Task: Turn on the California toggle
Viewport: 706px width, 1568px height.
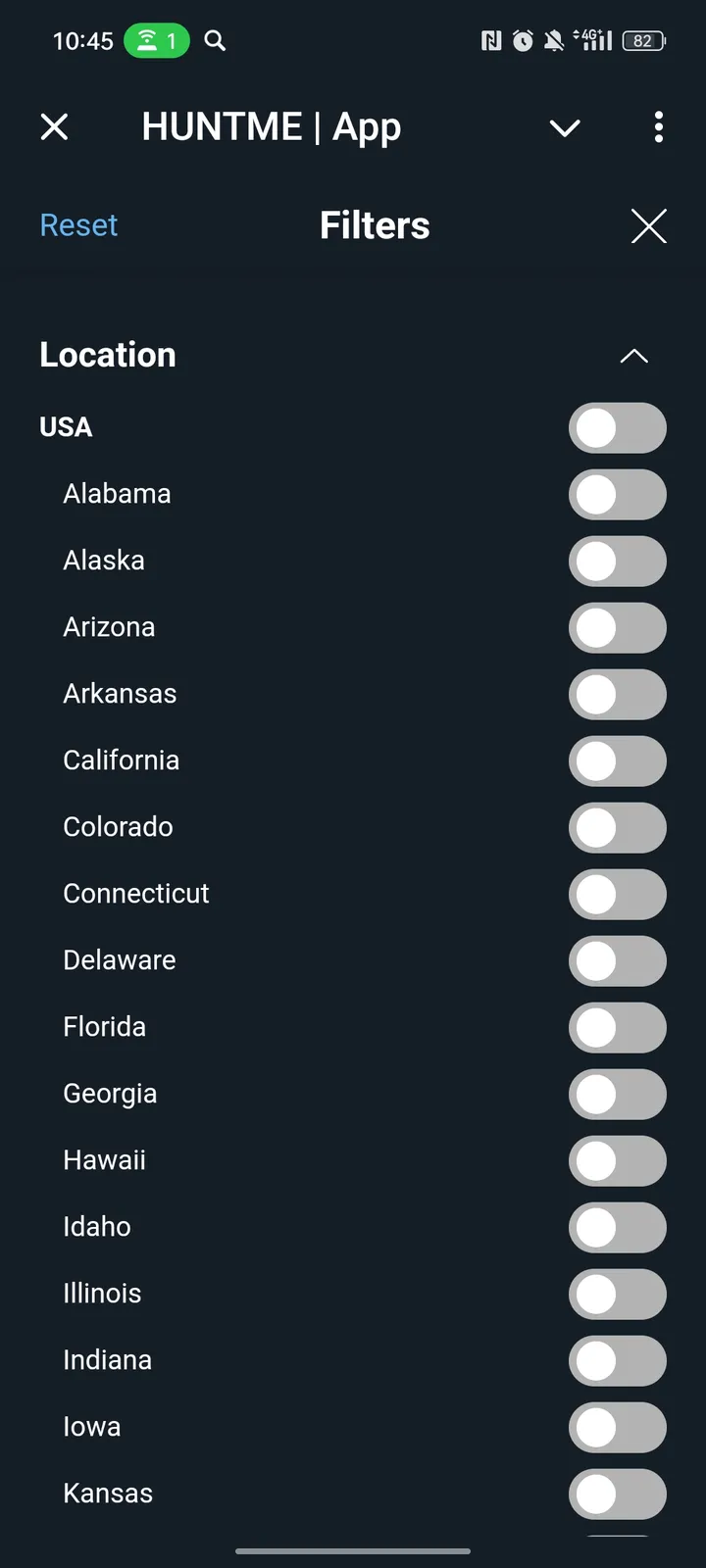Action: pyautogui.click(x=617, y=761)
